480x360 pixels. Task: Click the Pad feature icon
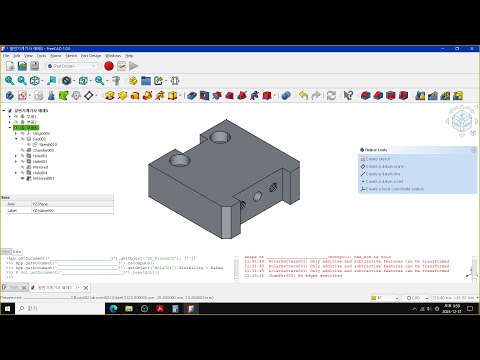[110, 96]
